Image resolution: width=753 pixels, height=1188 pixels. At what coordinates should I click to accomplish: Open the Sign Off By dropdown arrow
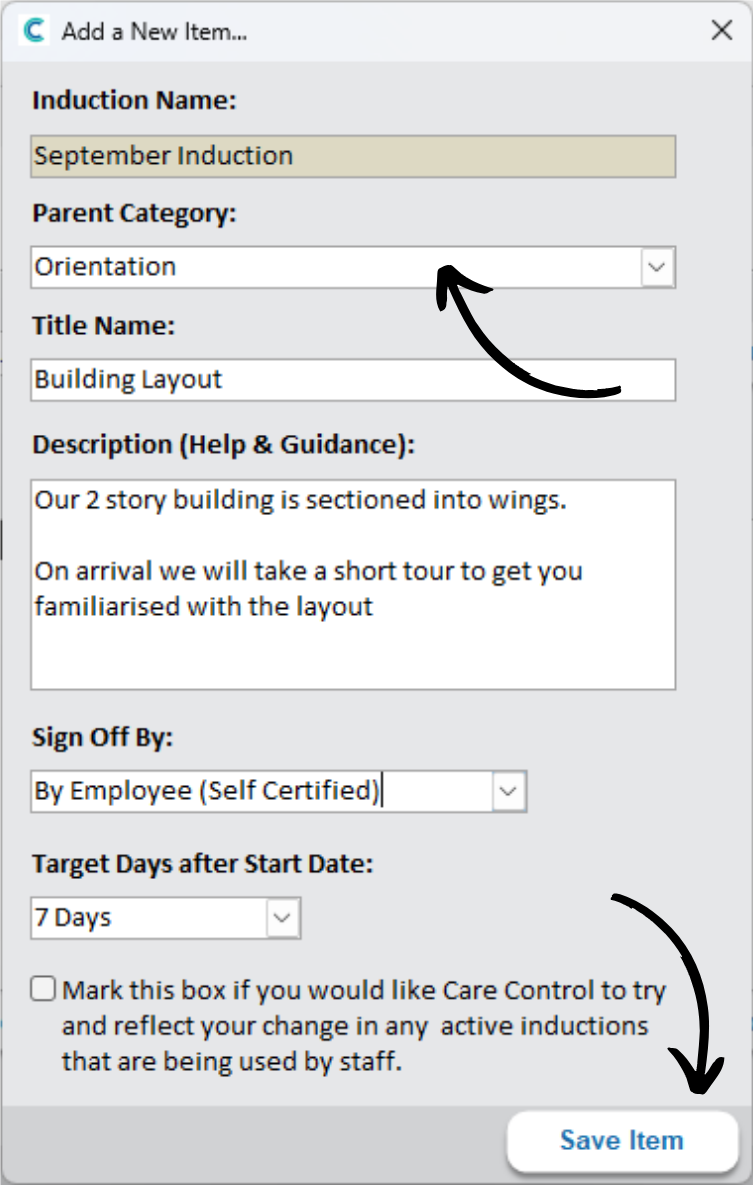click(508, 792)
